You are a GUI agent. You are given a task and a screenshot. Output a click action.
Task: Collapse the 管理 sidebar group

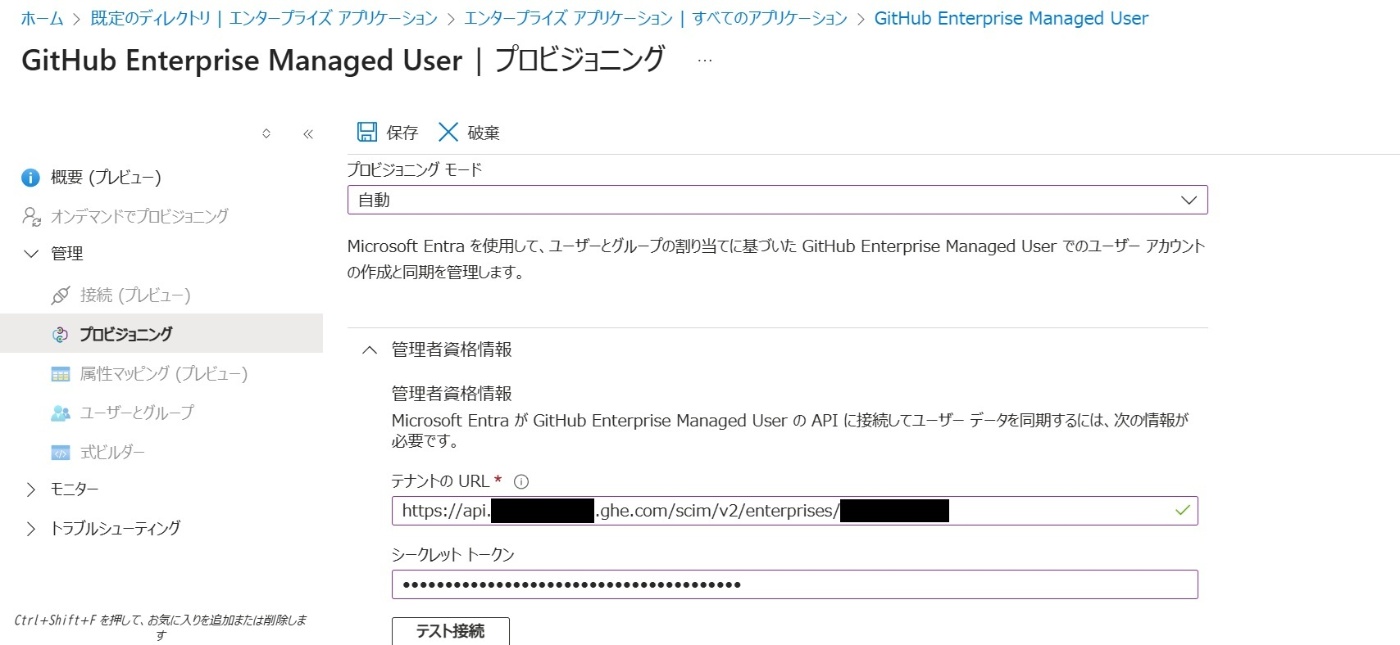[31, 254]
